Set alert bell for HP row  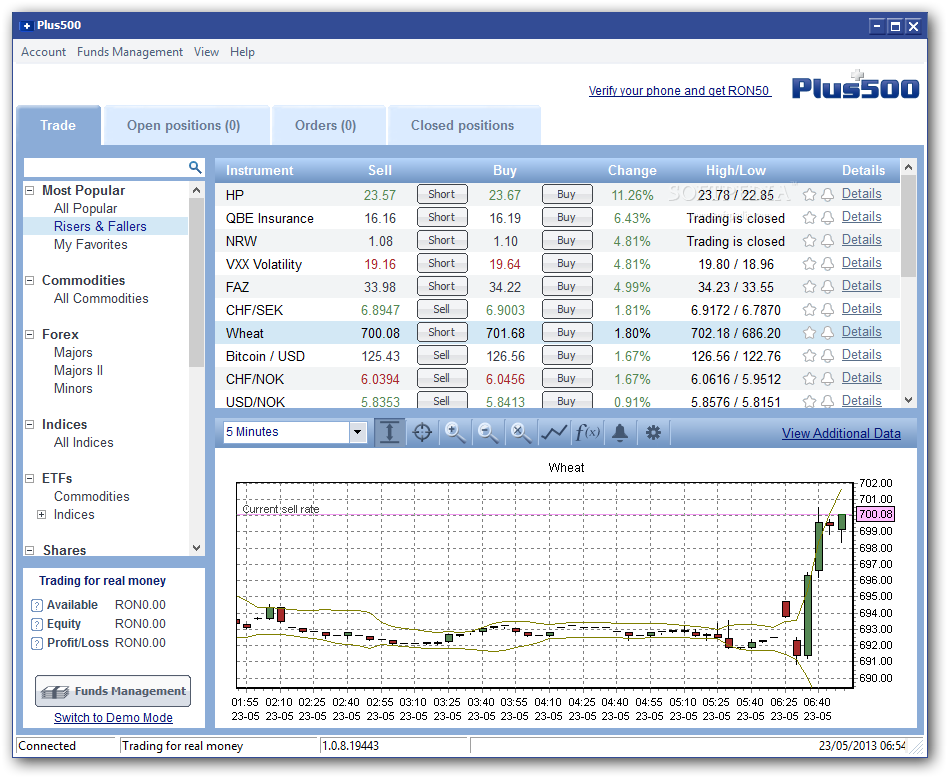click(x=828, y=195)
